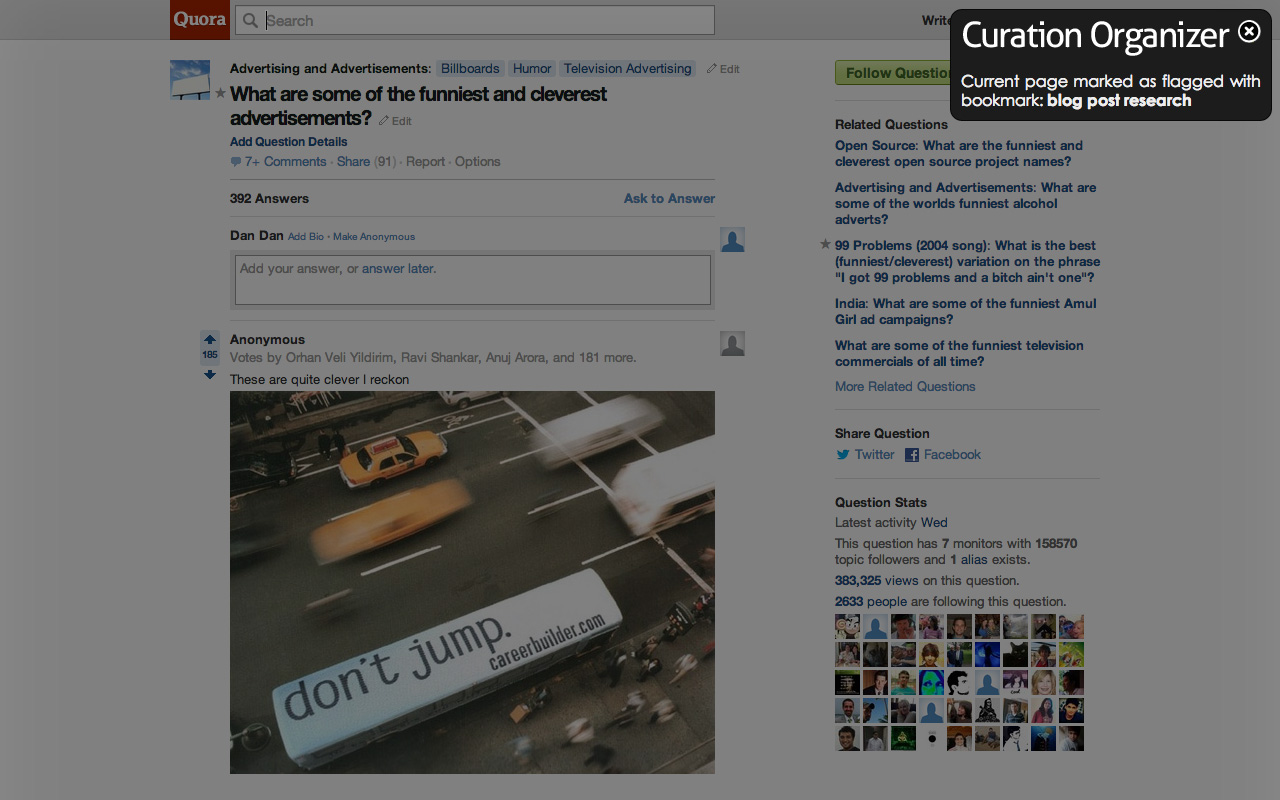Open the 99 Problems variation question
The width and height of the screenshot is (1280, 800).
pyautogui.click(x=965, y=261)
